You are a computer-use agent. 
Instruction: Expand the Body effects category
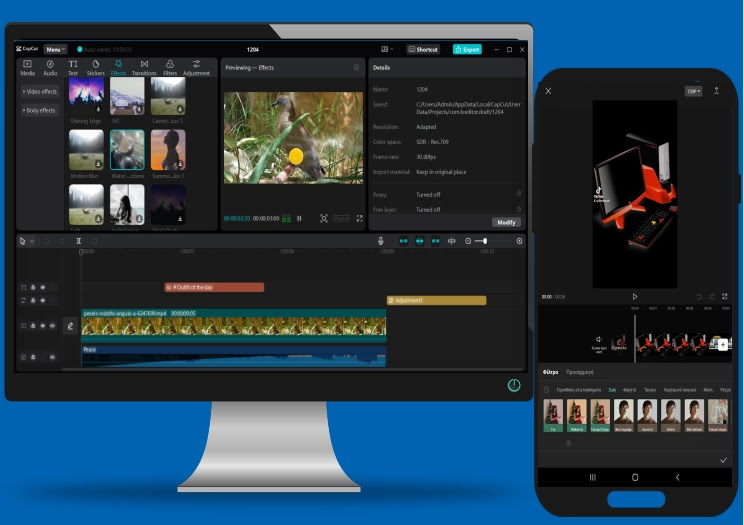39,111
